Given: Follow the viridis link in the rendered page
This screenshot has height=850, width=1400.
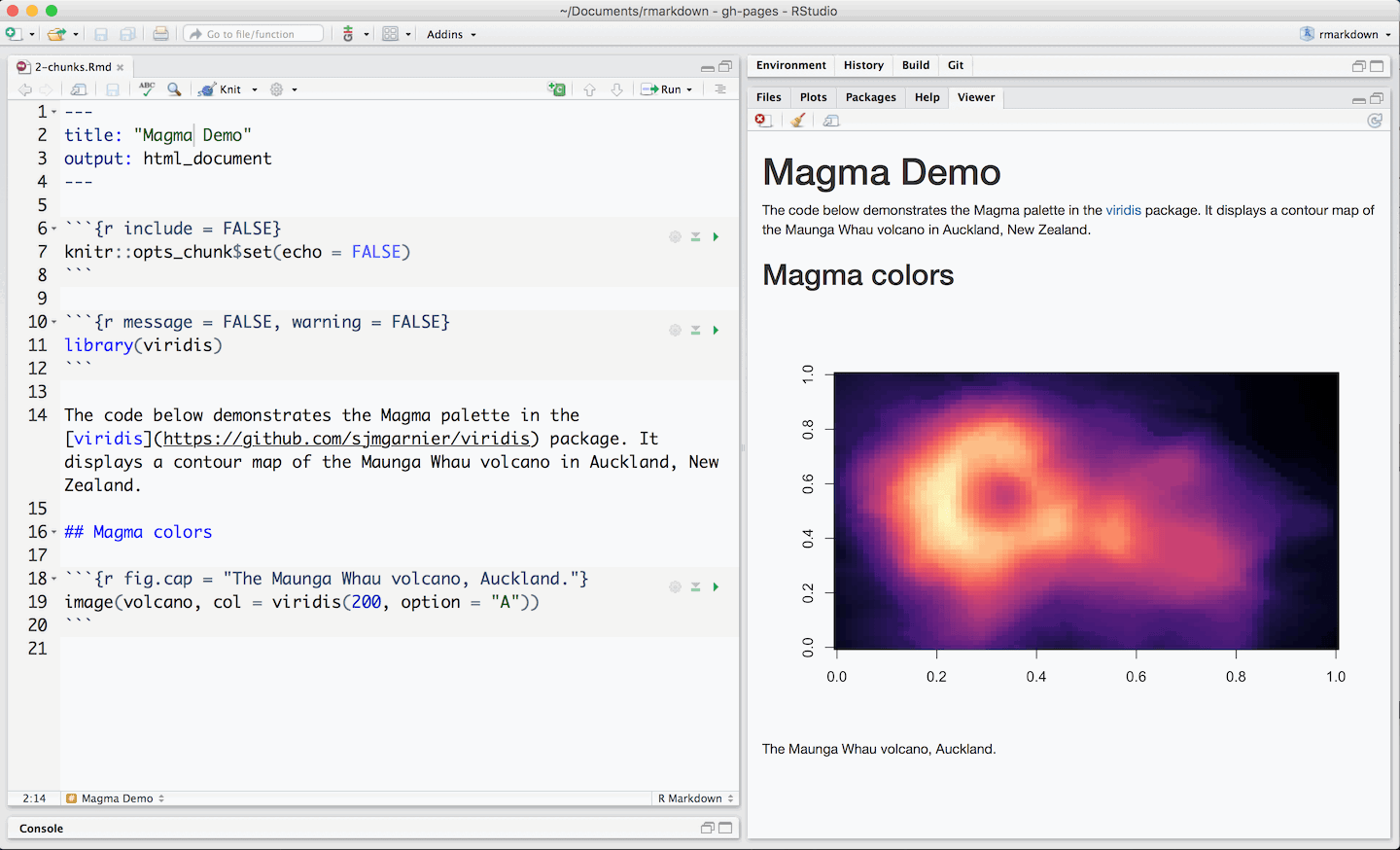Looking at the screenshot, I should [1123, 209].
